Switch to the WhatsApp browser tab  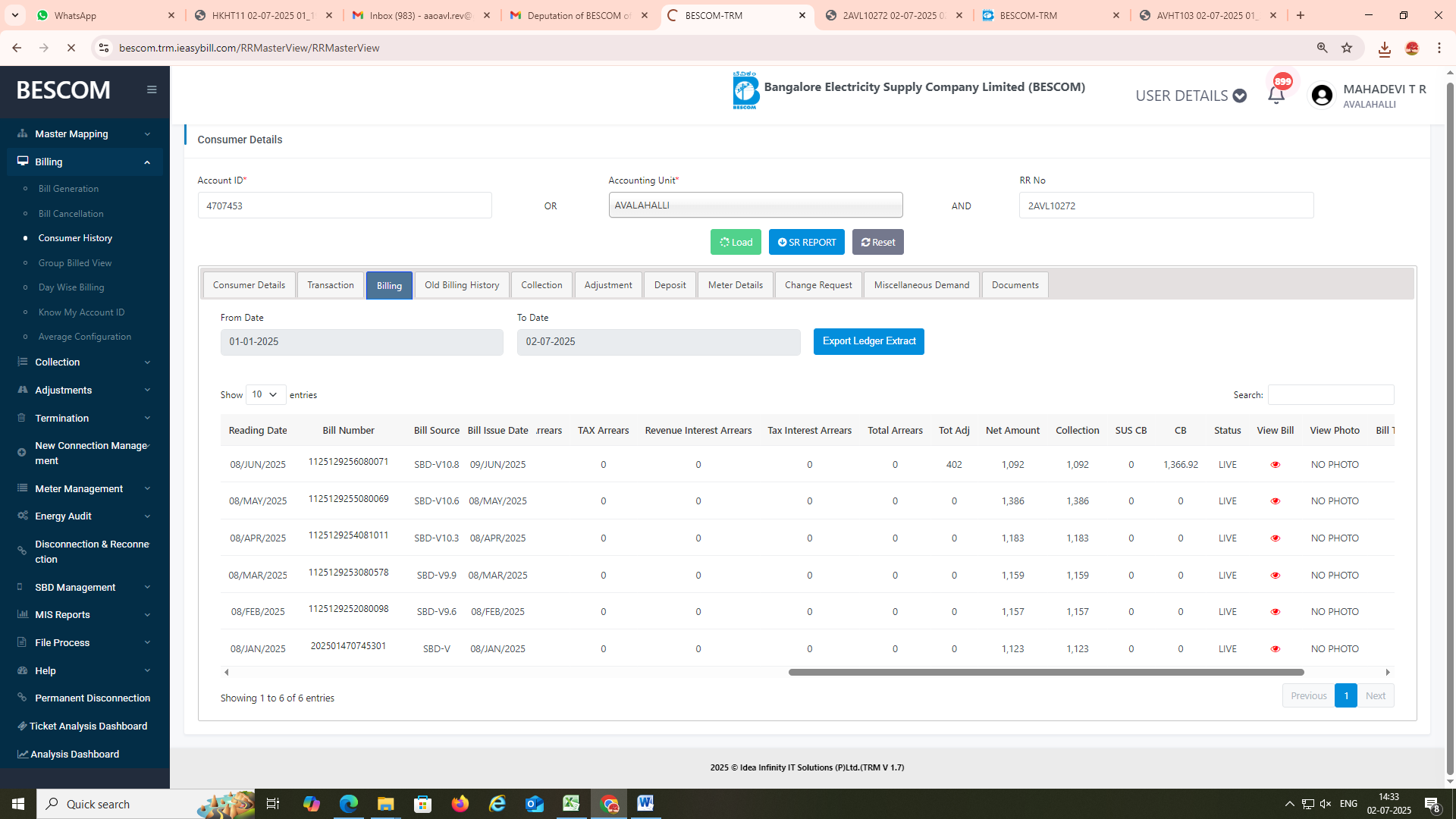[x=105, y=15]
